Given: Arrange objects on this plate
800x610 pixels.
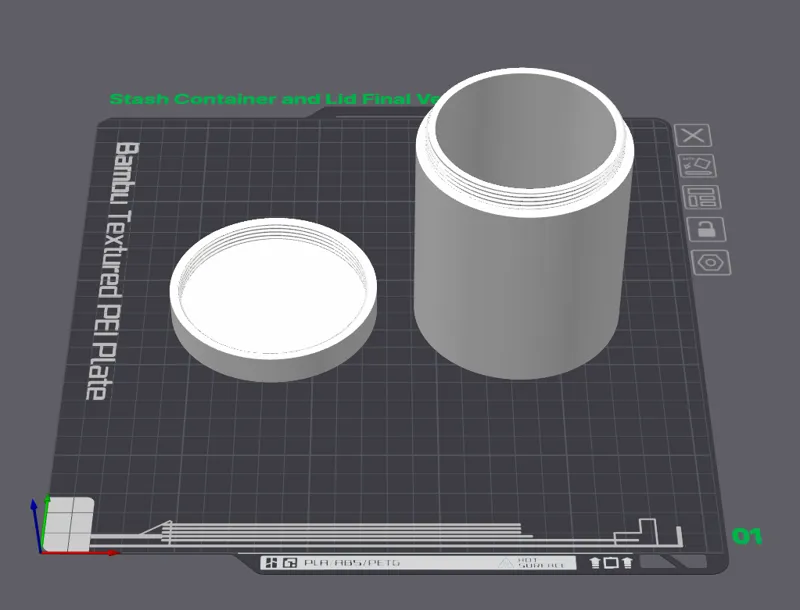Looking at the screenshot, I should click(702, 197).
